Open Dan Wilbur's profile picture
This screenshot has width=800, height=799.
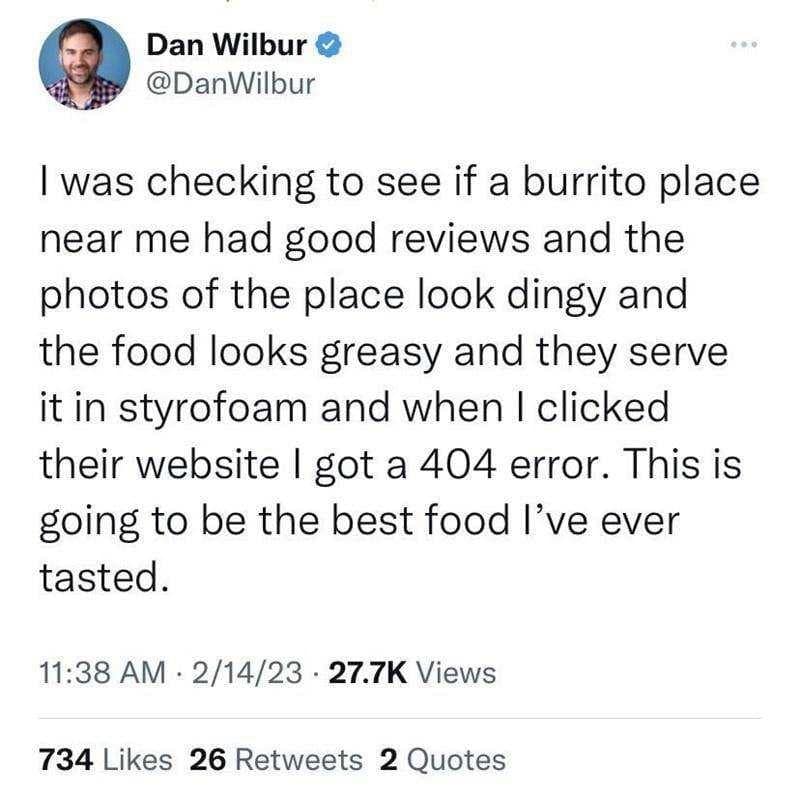[x=85, y=64]
